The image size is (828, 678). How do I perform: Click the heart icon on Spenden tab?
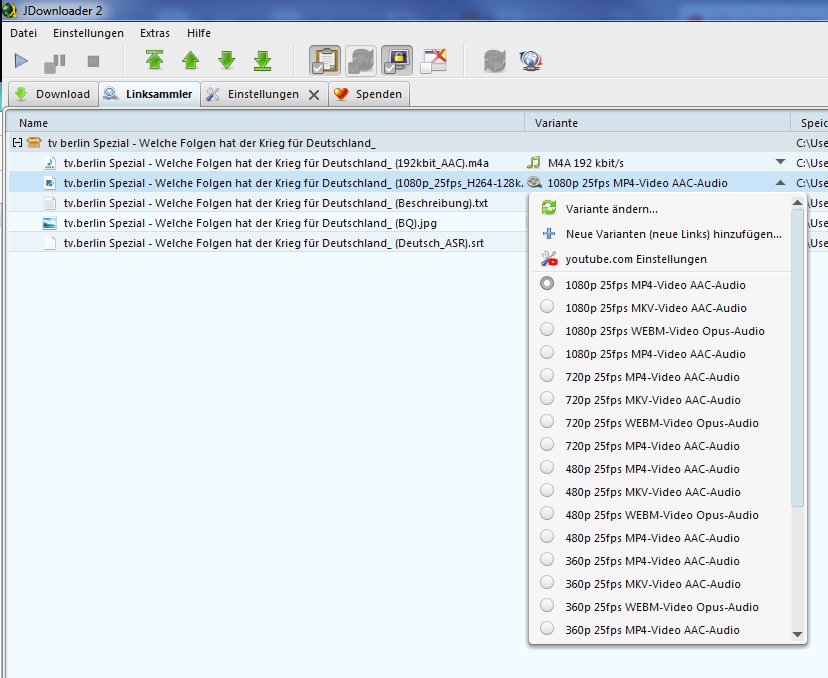point(341,94)
